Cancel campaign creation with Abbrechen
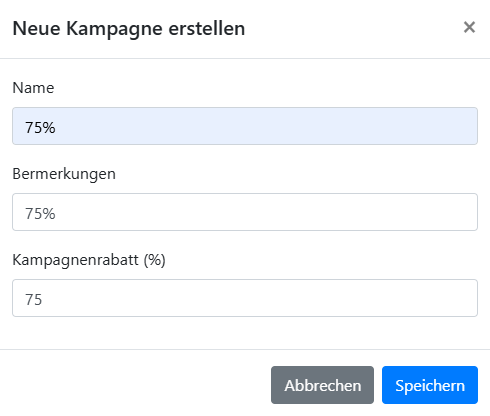Image resolution: width=490 pixels, height=416 pixels. (322, 385)
